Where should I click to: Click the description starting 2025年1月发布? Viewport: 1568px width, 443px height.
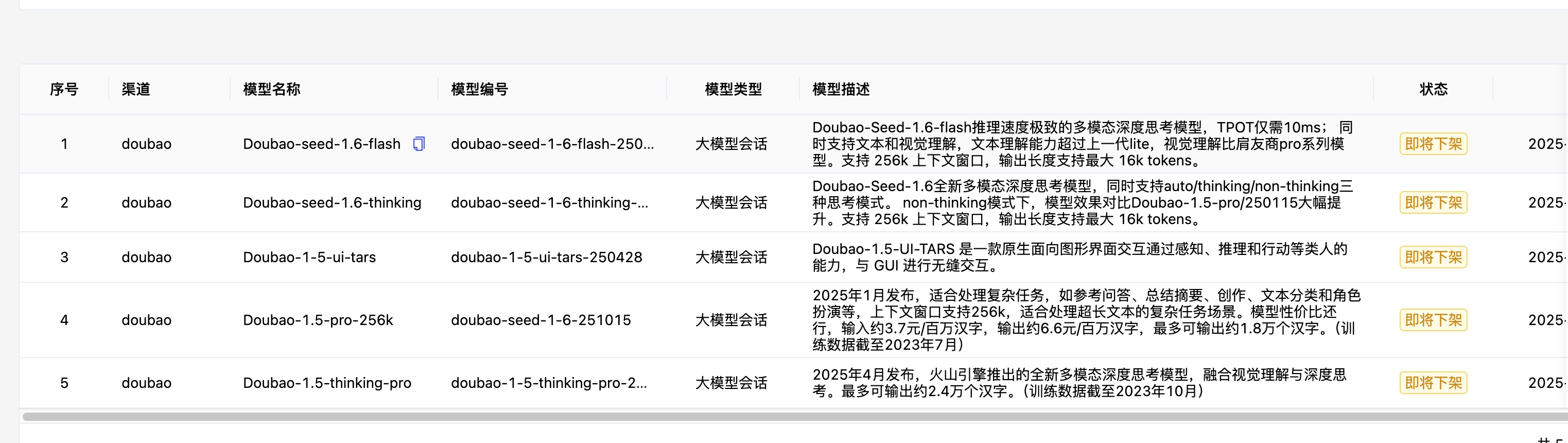click(x=1087, y=320)
